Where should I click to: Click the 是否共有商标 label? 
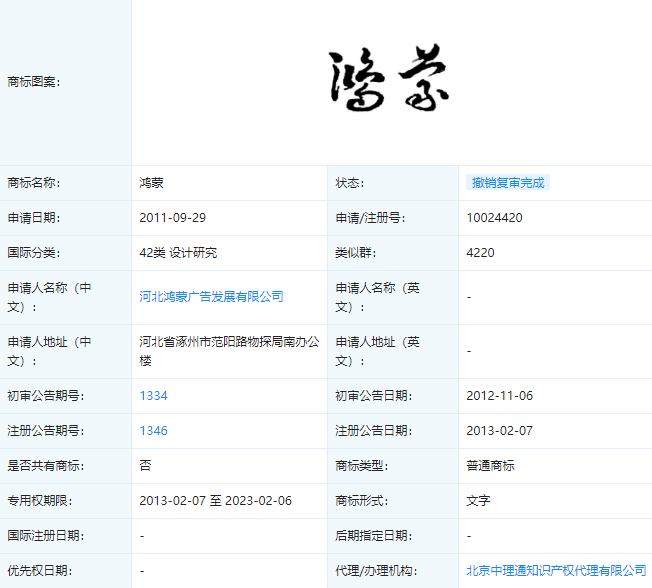(46, 465)
